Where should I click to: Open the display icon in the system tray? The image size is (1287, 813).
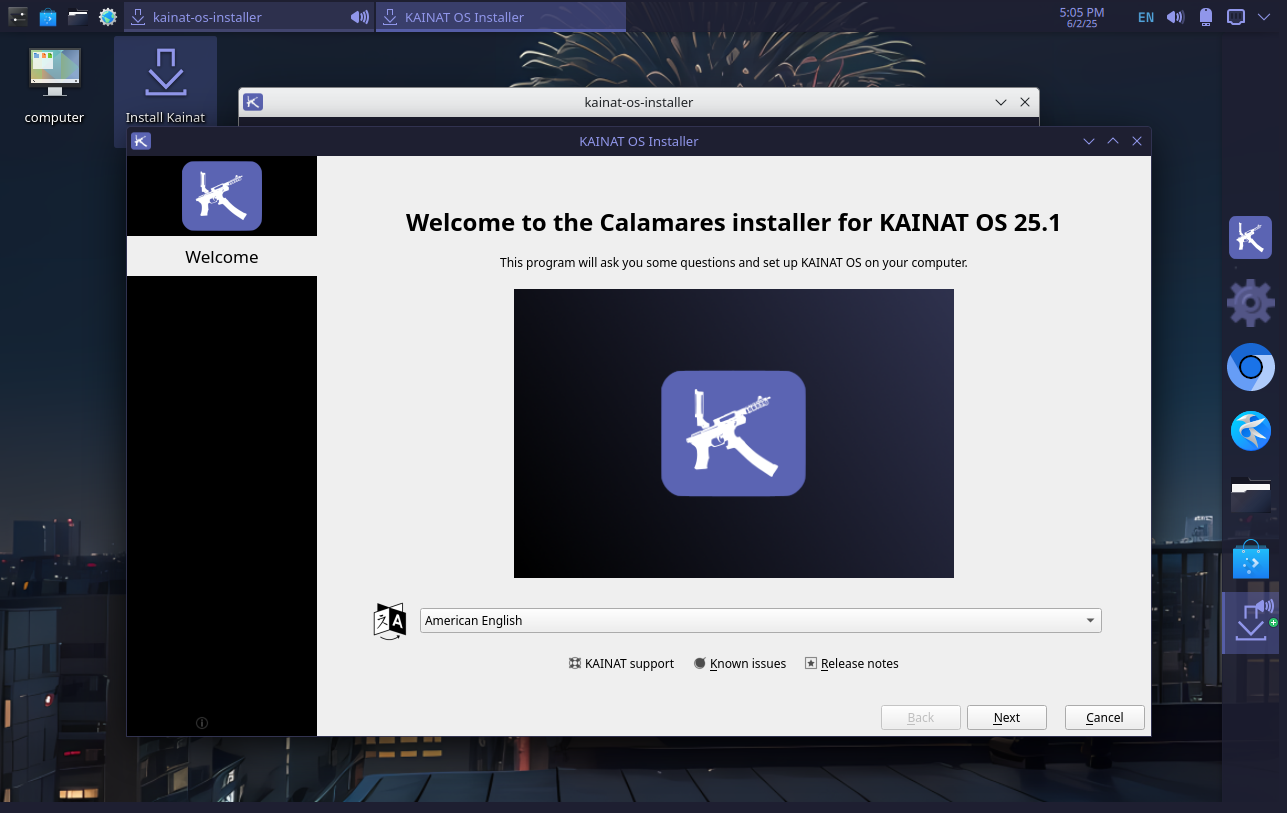pyautogui.click(x=1236, y=17)
